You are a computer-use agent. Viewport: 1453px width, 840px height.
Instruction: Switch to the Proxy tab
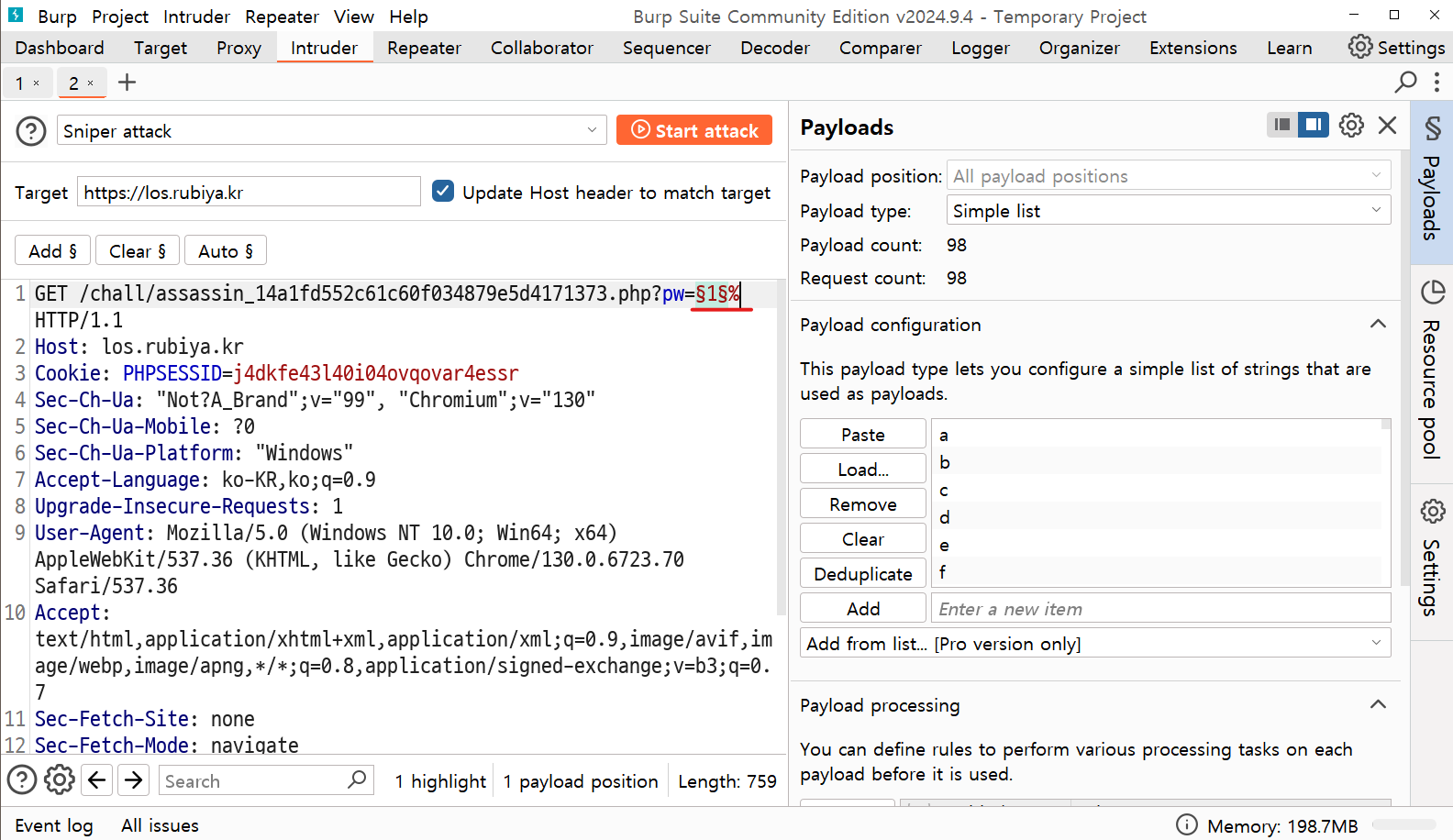point(238,48)
